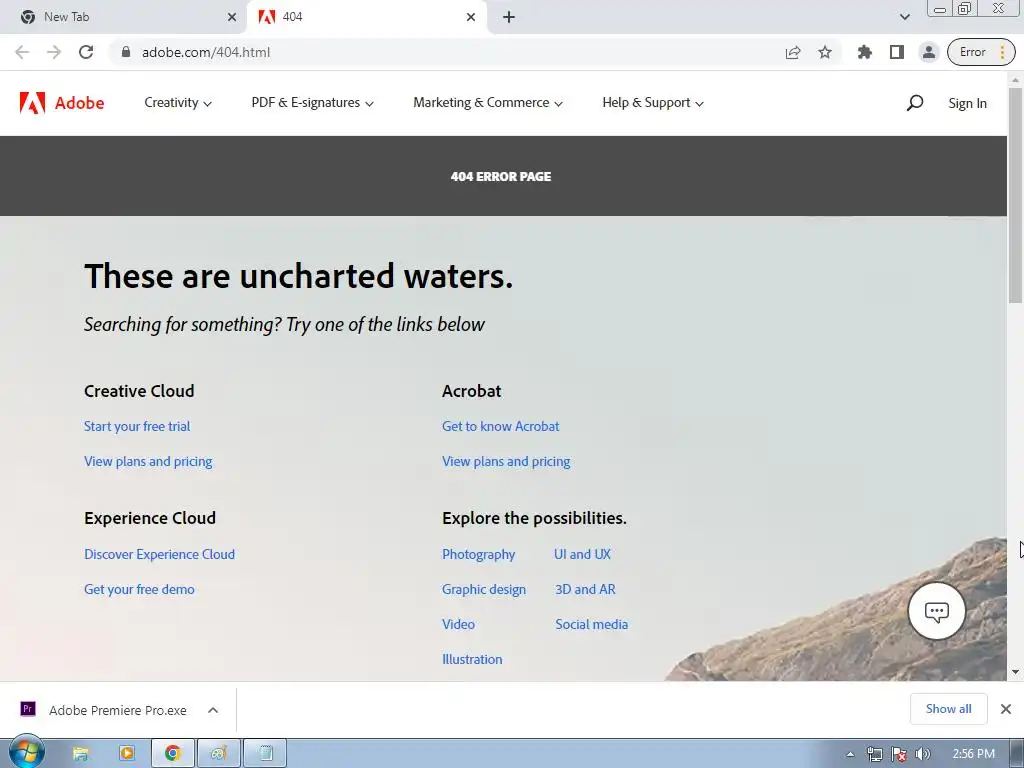Click the Adobe logo in the header
1024x768 pixels.
point(62,103)
